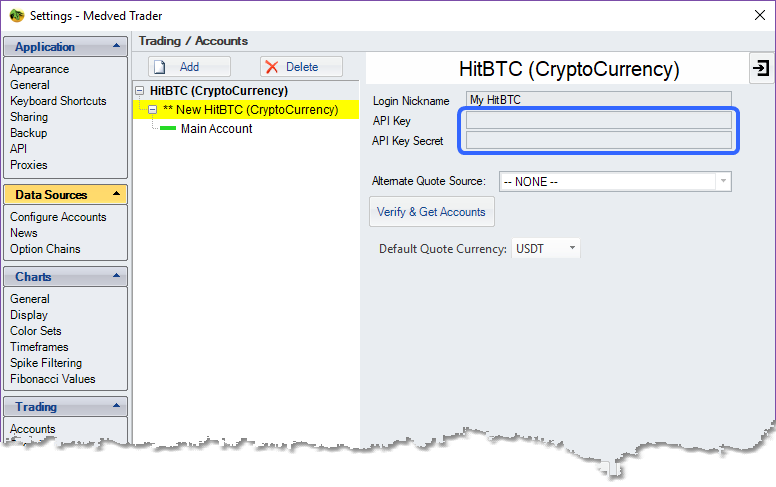Image resolution: width=776 pixels, height=487 pixels.
Task: Open Color Sets settings
Action: [x=36, y=331]
